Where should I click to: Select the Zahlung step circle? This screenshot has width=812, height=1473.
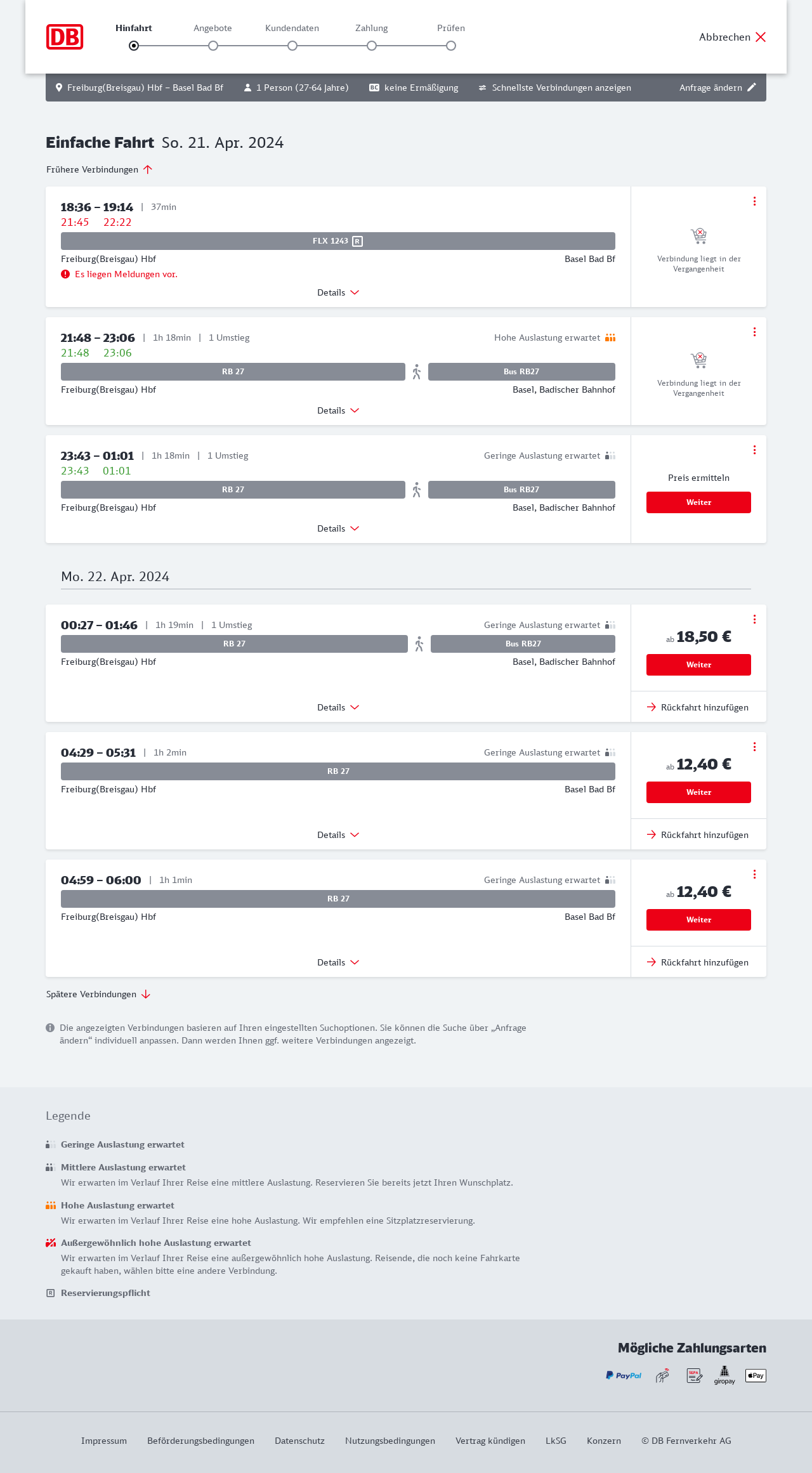(372, 46)
